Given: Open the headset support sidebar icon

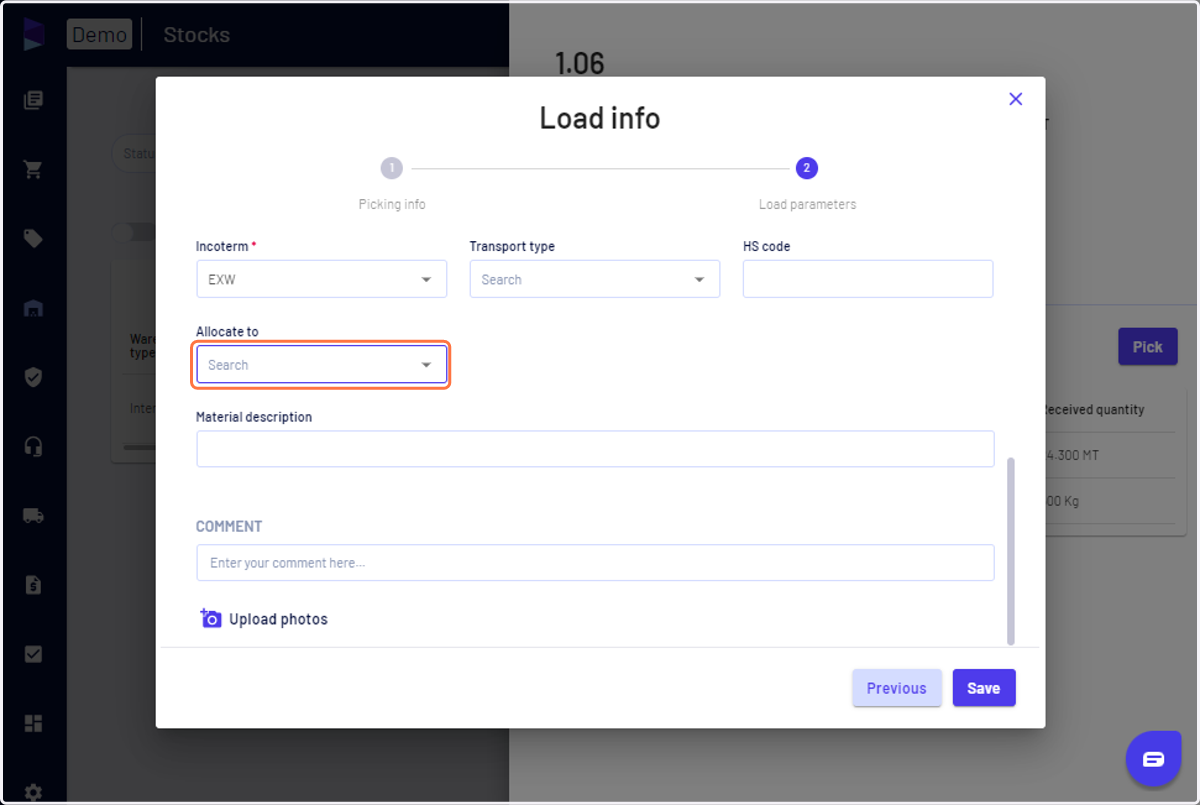Looking at the screenshot, I should tap(33, 446).
